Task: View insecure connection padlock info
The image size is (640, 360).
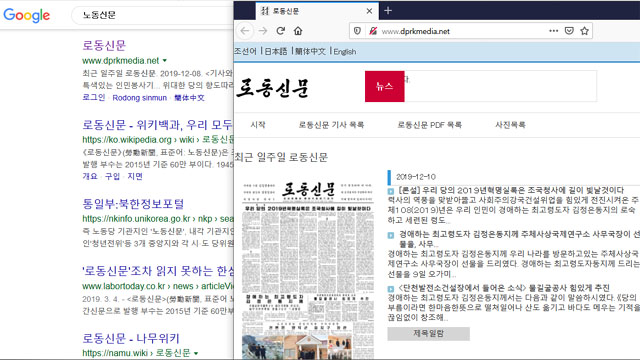Action: (x=373, y=31)
